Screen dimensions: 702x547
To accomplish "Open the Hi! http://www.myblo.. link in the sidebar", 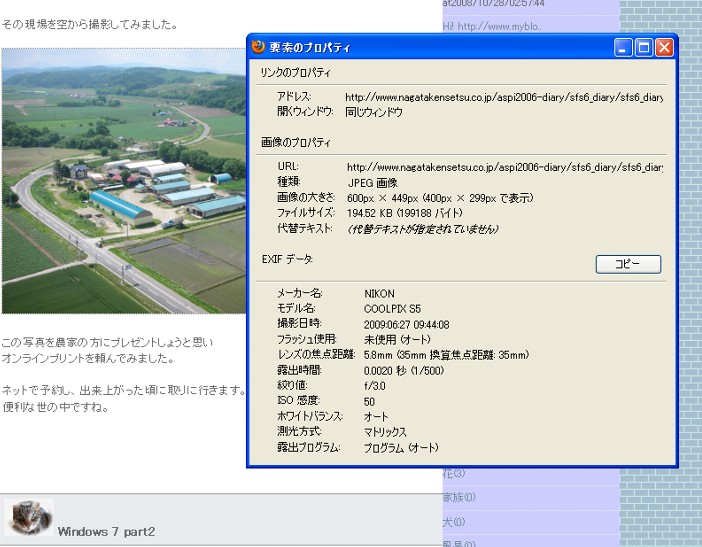I will (x=492, y=26).
